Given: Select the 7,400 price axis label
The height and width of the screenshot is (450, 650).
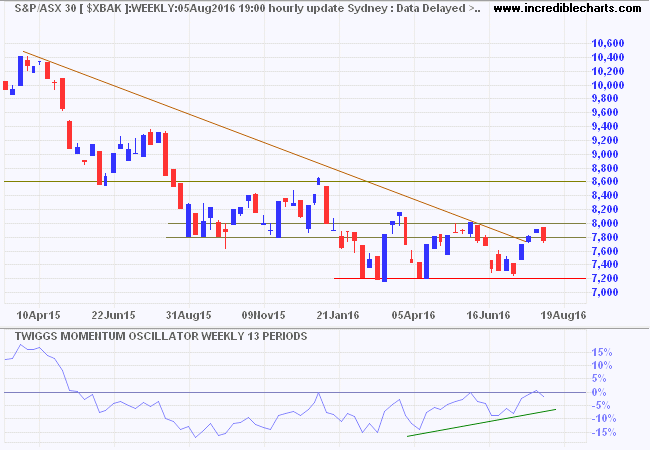Looking at the screenshot, I should click(x=607, y=264).
